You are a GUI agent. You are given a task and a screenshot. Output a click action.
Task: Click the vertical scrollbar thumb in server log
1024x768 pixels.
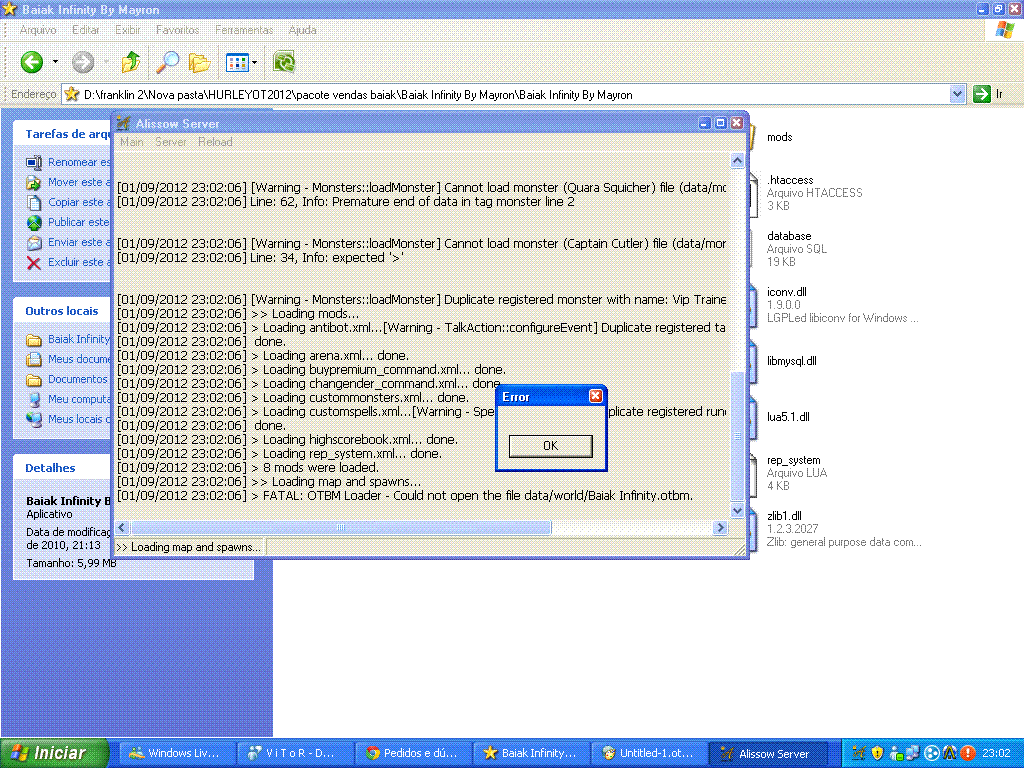click(737, 436)
